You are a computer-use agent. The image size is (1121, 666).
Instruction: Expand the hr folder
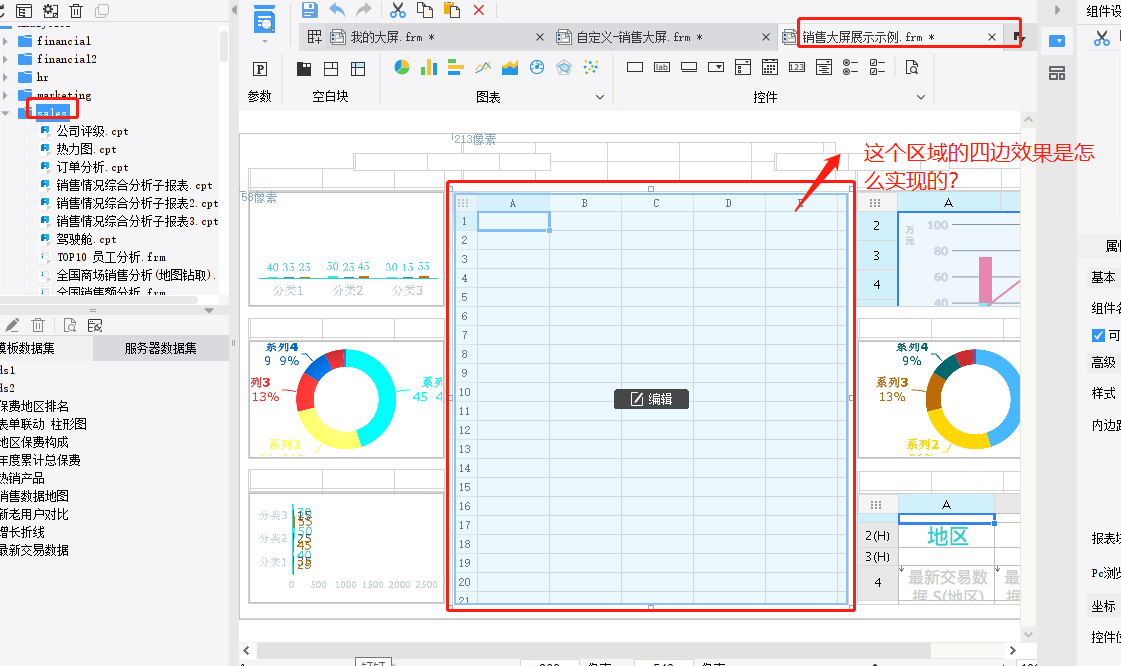click(x=6, y=77)
